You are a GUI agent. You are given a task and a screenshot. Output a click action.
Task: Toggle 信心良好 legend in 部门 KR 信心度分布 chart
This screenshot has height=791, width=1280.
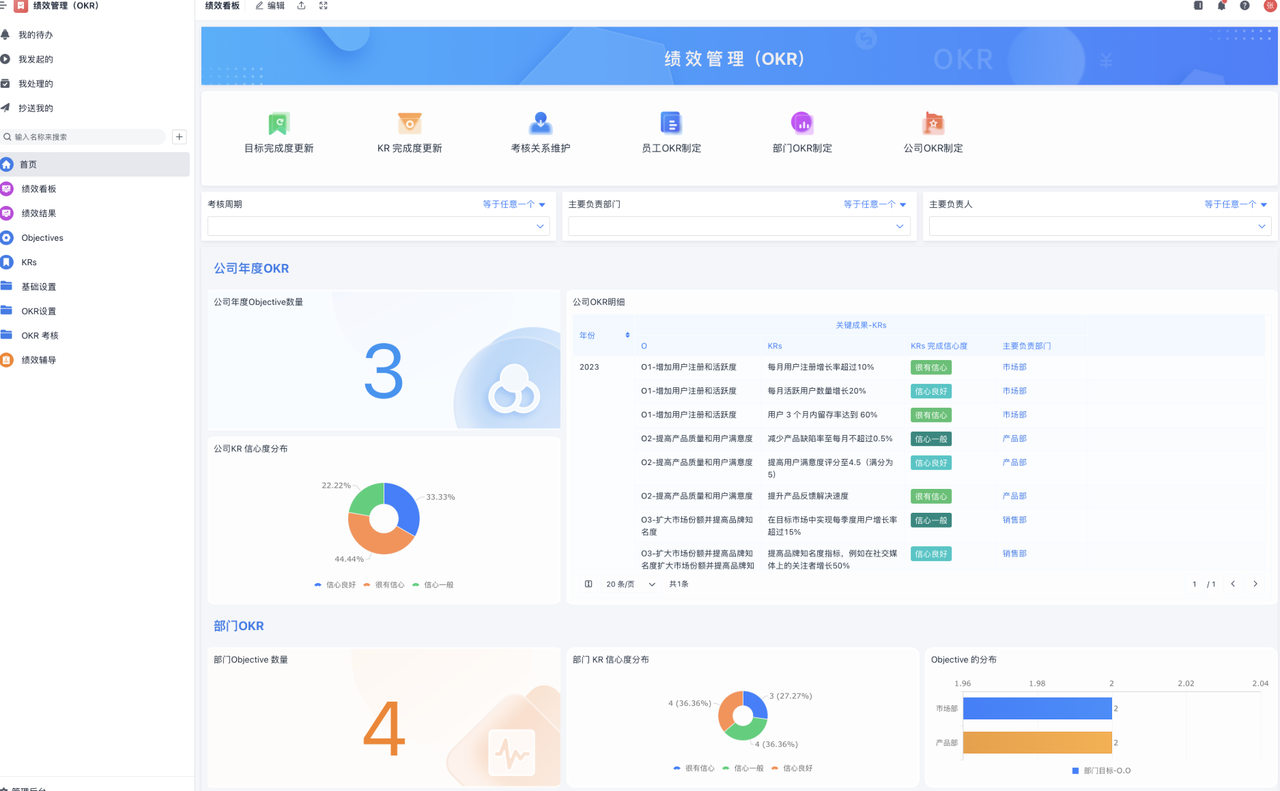tap(792, 768)
